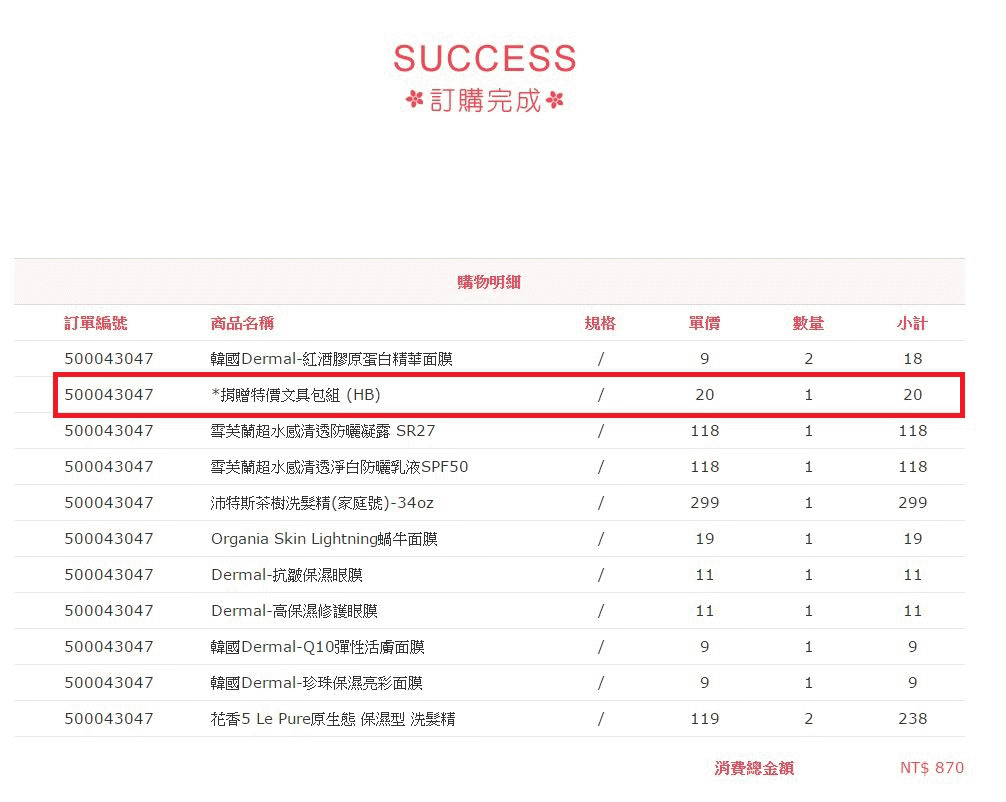Screen dimensions: 1006x802
Task: Click the flower icon left of 訂購完成
Action: click(x=415, y=100)
